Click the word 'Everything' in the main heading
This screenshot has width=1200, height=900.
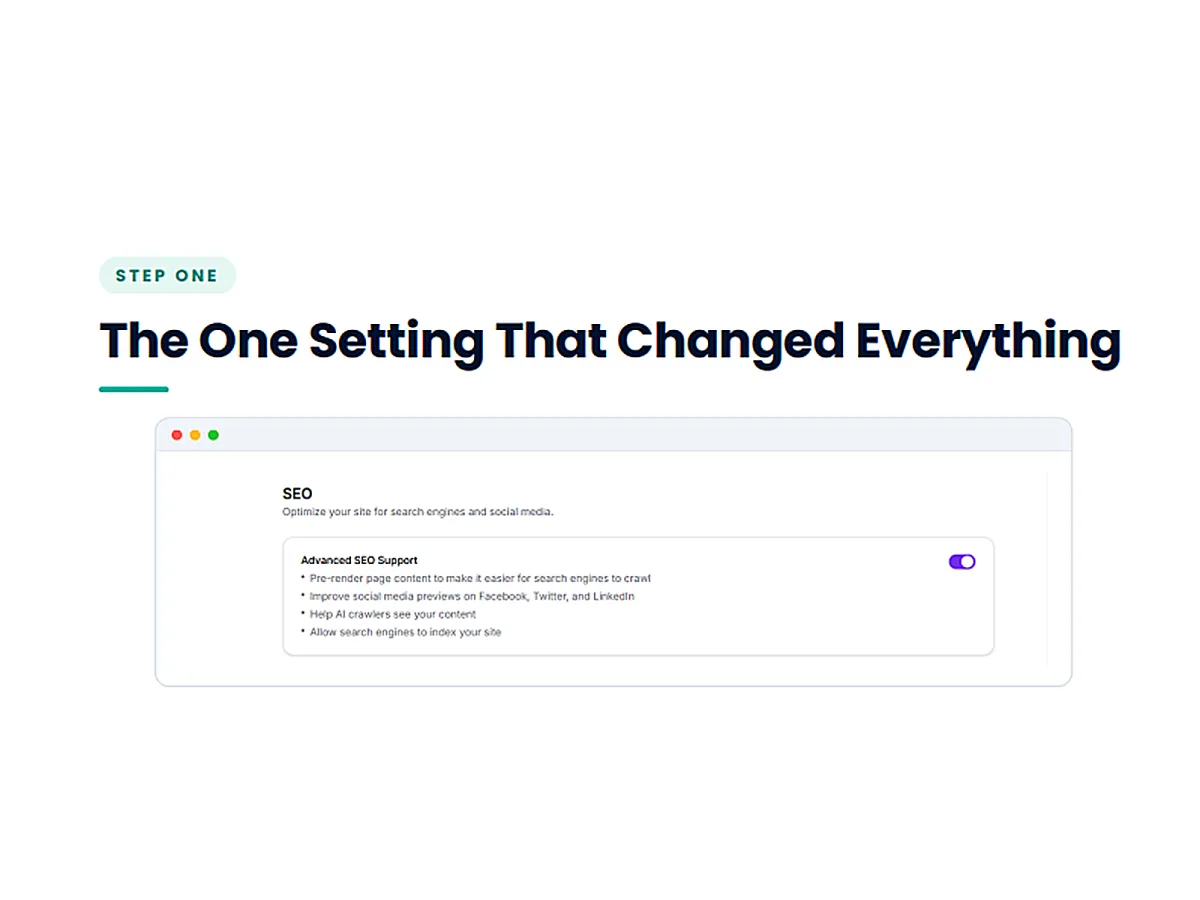point(988,341)
